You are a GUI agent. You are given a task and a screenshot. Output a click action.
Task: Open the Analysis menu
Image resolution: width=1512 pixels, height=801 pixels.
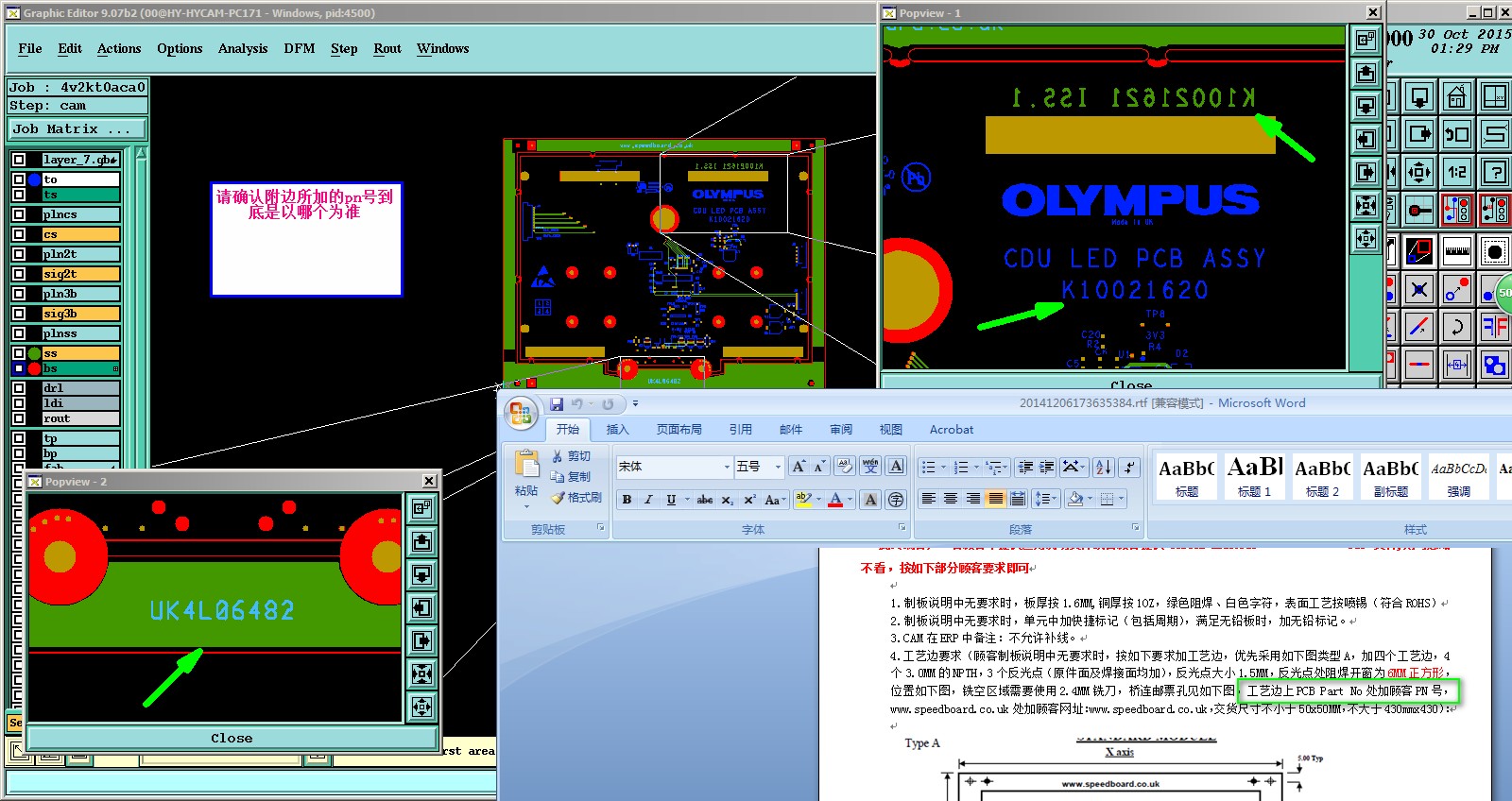tap(243, 48)
